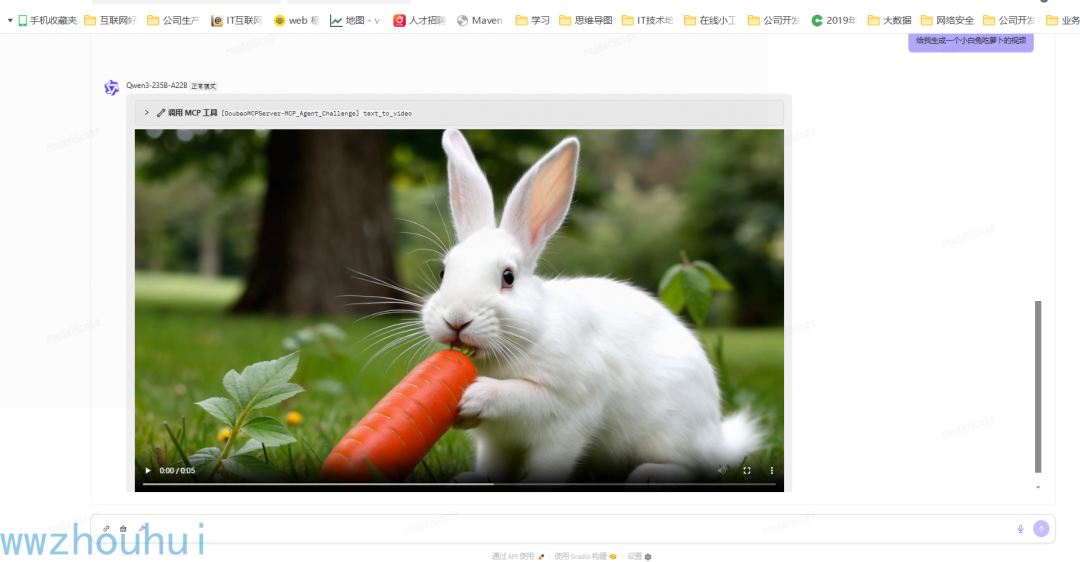This screenshot has width=1080, height=562.
Task: Open the 设置 settings footer link
Action: click(x=639, y=556)
